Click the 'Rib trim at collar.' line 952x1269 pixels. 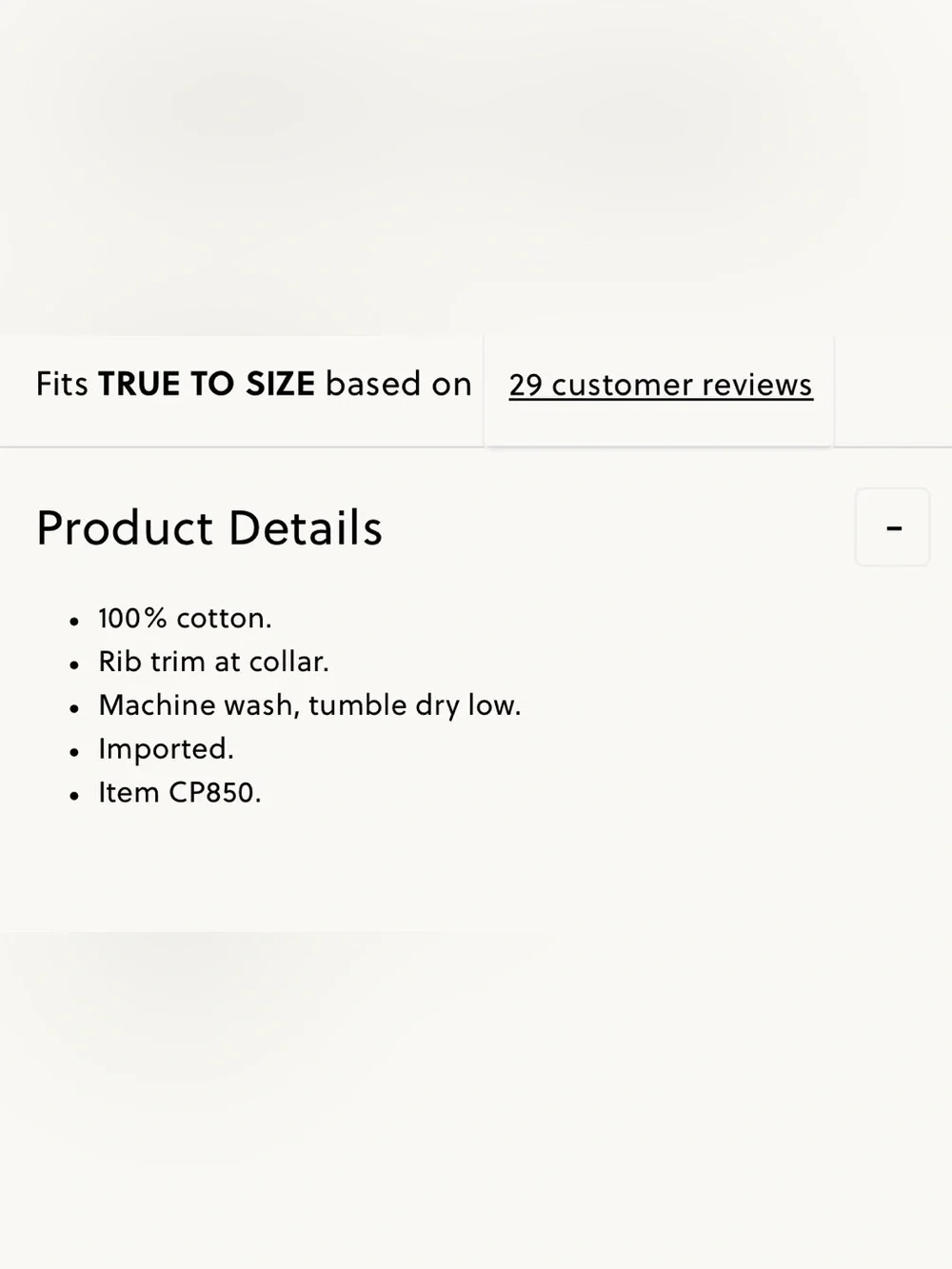coord(213,662)
